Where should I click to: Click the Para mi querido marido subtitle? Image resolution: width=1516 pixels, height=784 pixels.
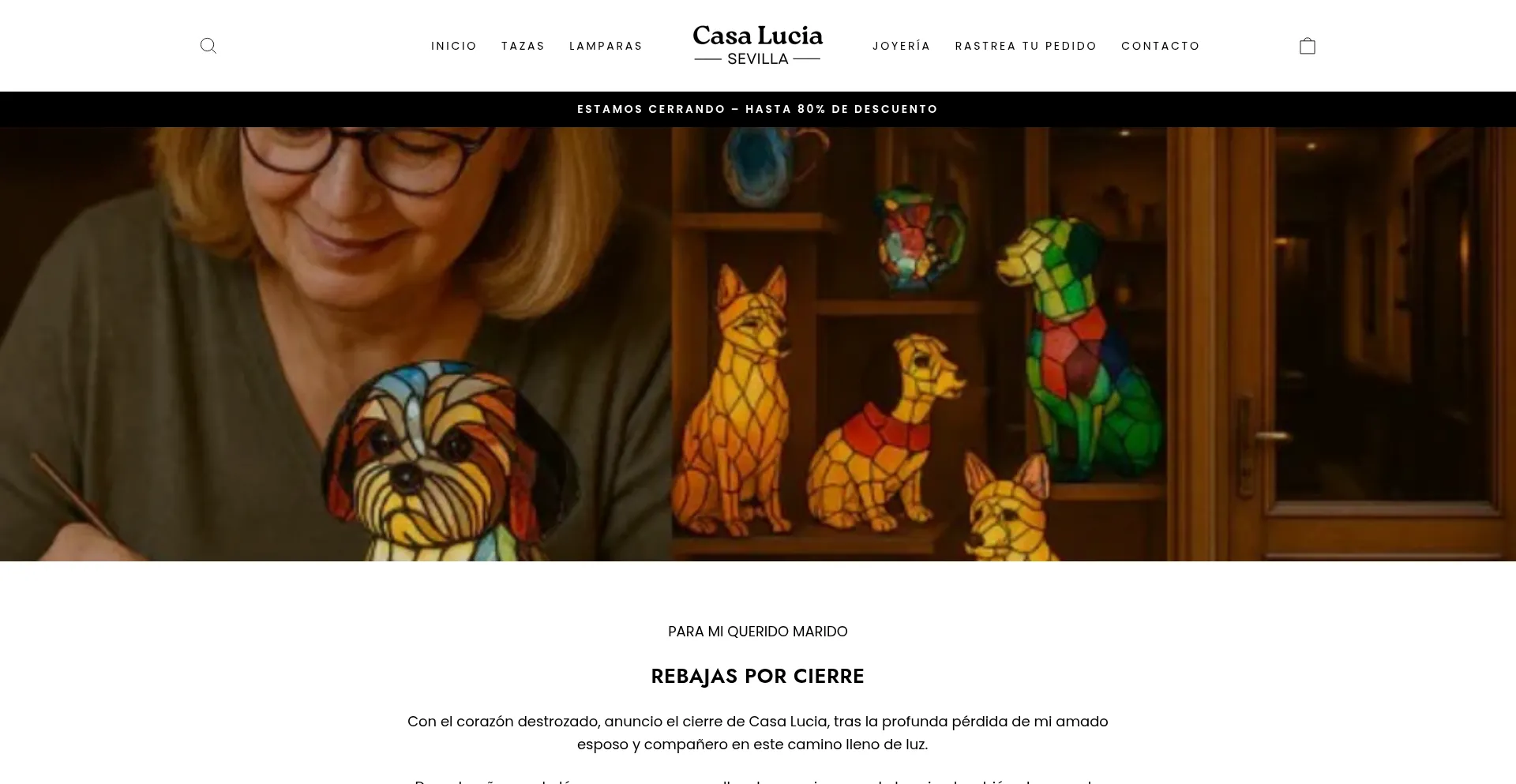coord(758,632)
